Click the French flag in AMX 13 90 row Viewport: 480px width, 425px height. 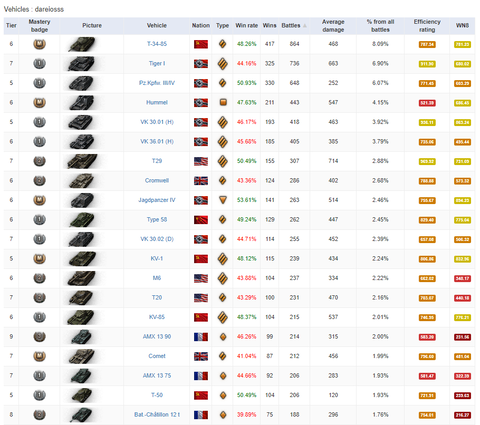click(201, 337)
